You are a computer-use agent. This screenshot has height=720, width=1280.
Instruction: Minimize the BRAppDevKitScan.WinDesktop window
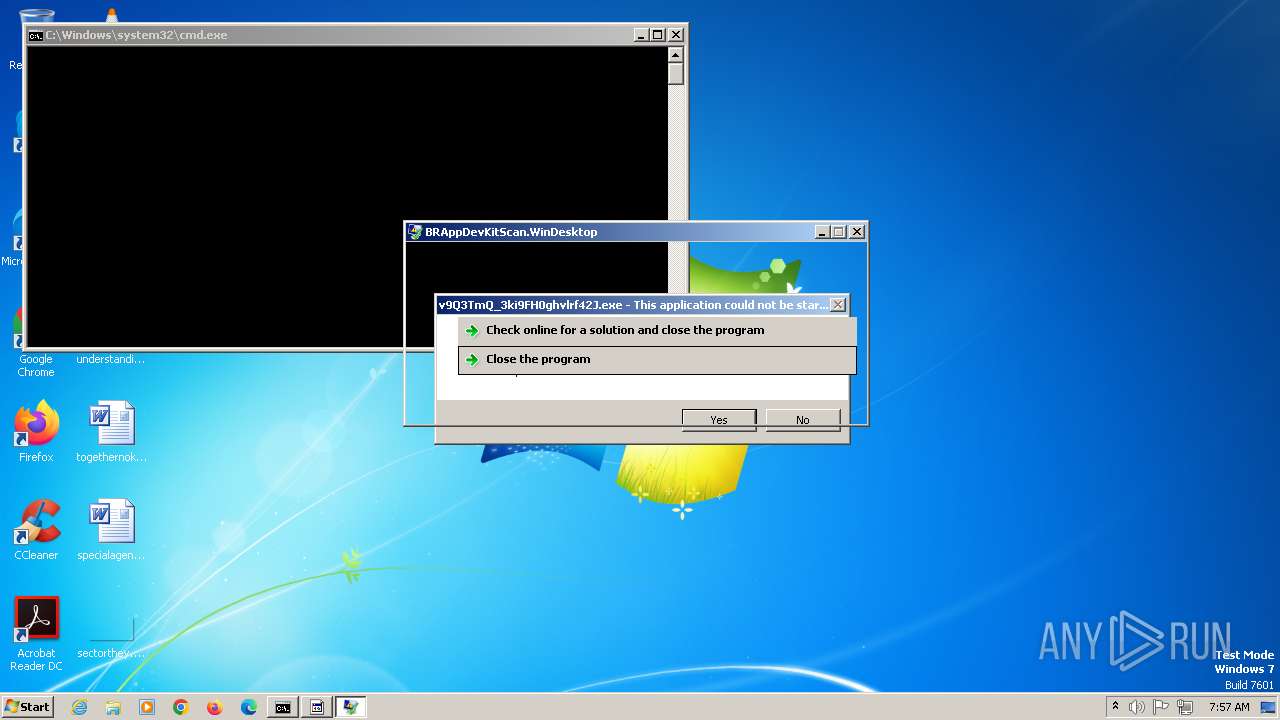(x=823, y=232)
